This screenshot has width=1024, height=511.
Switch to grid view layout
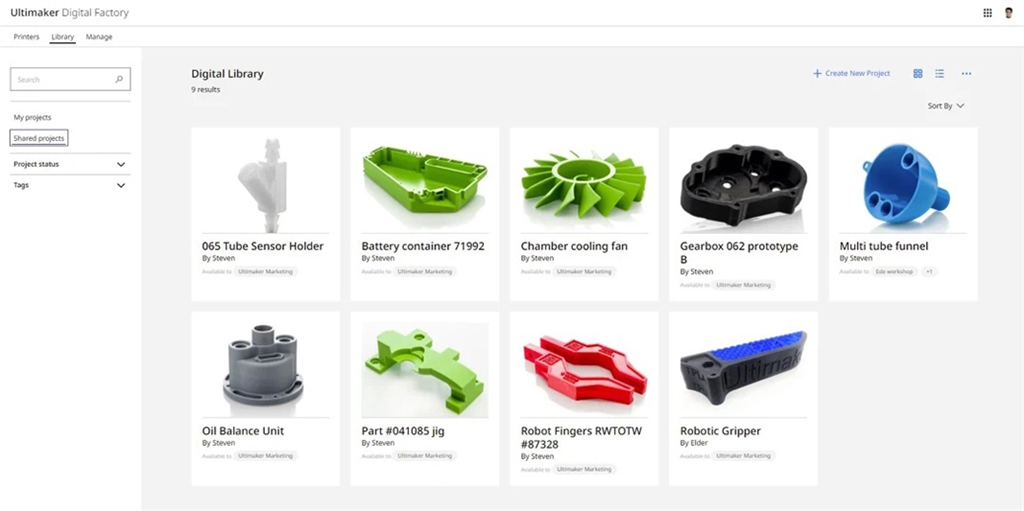coord(918,74)
